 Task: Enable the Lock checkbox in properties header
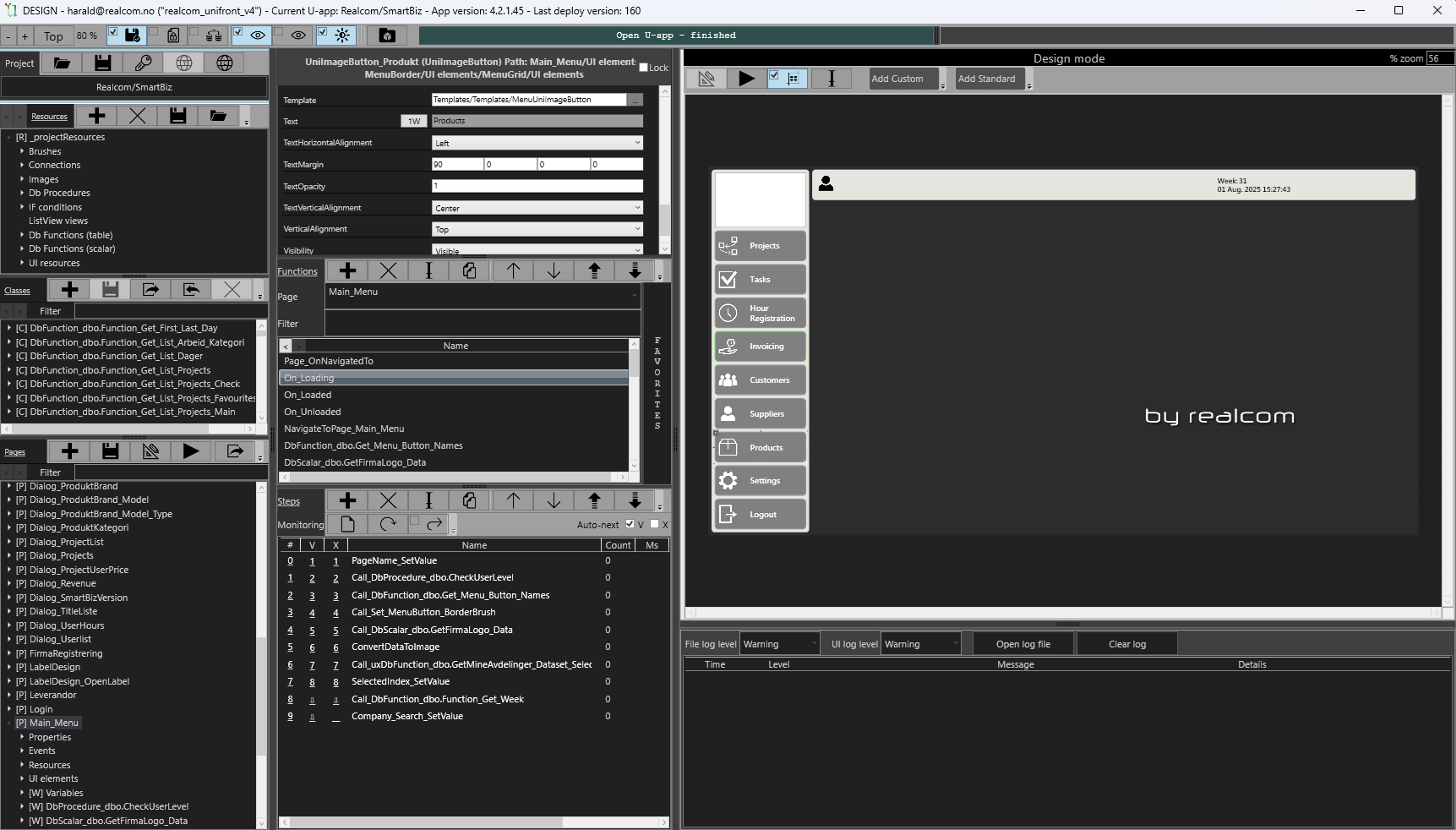click(x=643, y=68)
